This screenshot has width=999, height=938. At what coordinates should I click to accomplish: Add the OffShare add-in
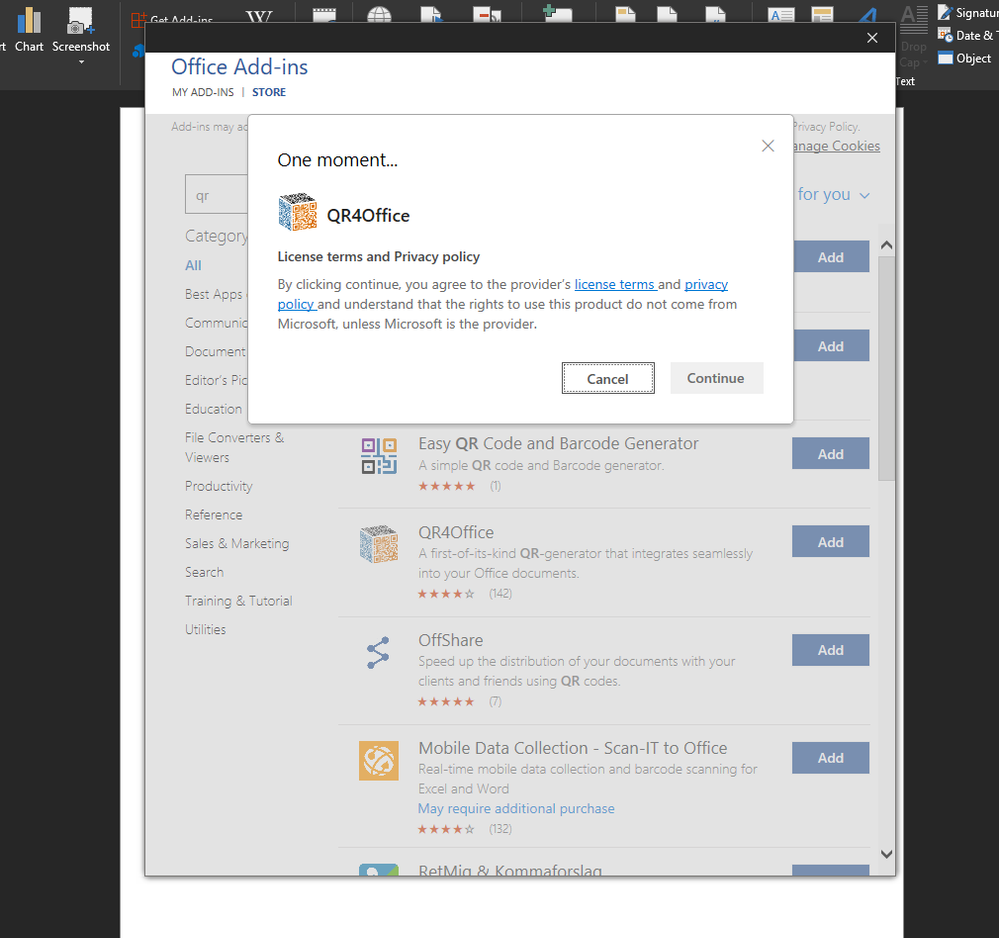(831, 650)
